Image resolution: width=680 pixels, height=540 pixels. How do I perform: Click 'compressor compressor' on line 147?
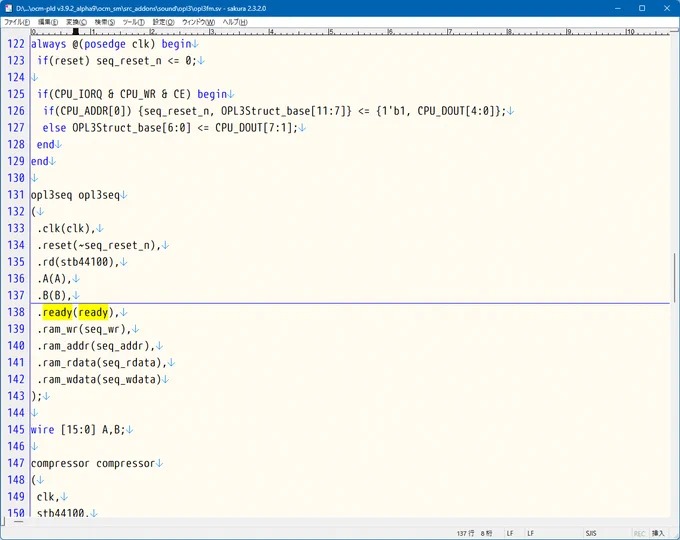93,463
